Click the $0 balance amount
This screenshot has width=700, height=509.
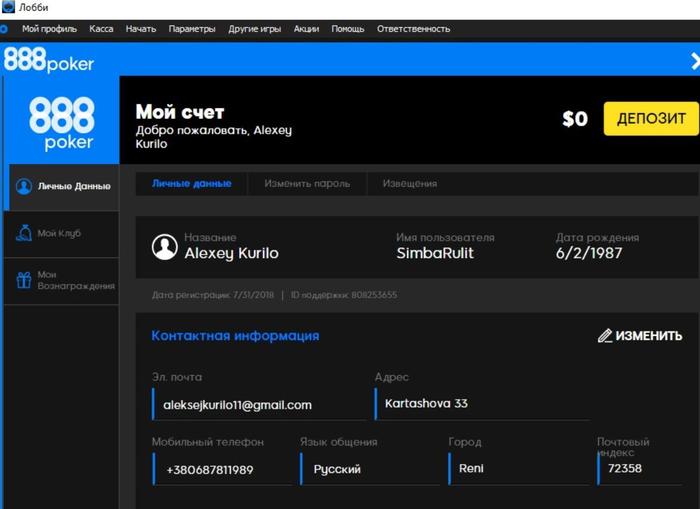(575, 119)
